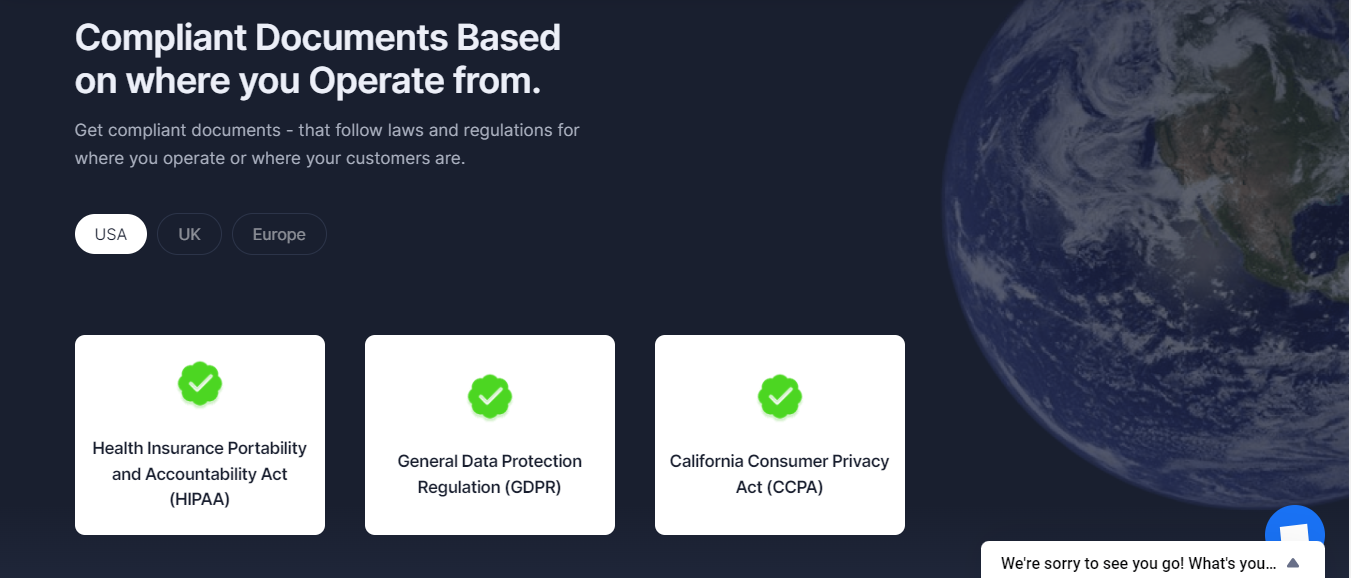Viewport: 1351px width, 578px height.
Task: Click the "Get compliant documents" description line
Action: [x=327, y=130]
